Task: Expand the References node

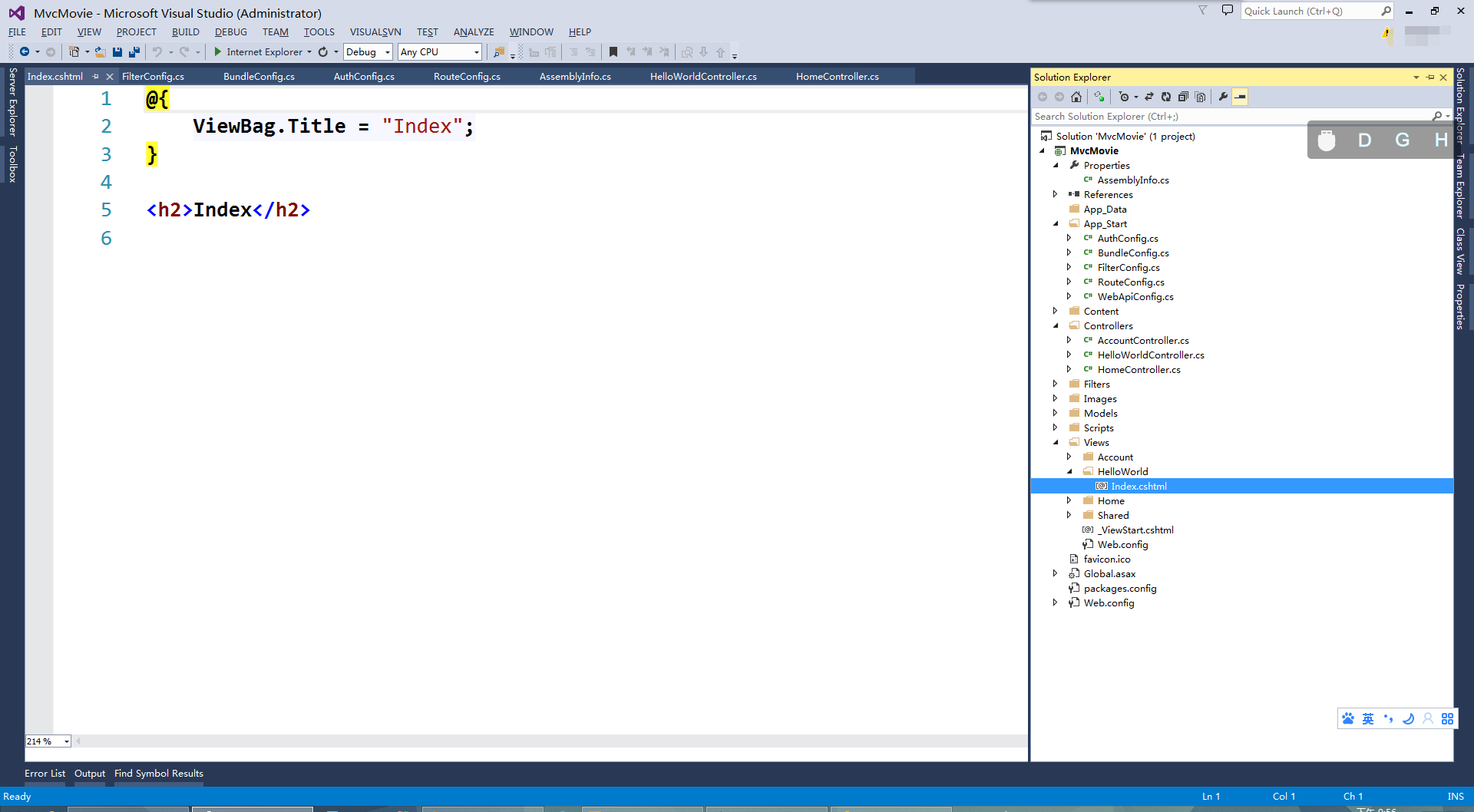Action: pos(1056,195)
